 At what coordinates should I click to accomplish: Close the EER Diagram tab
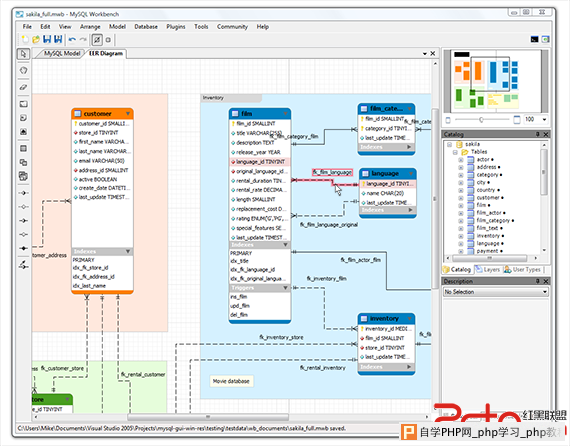click(433, 53)
